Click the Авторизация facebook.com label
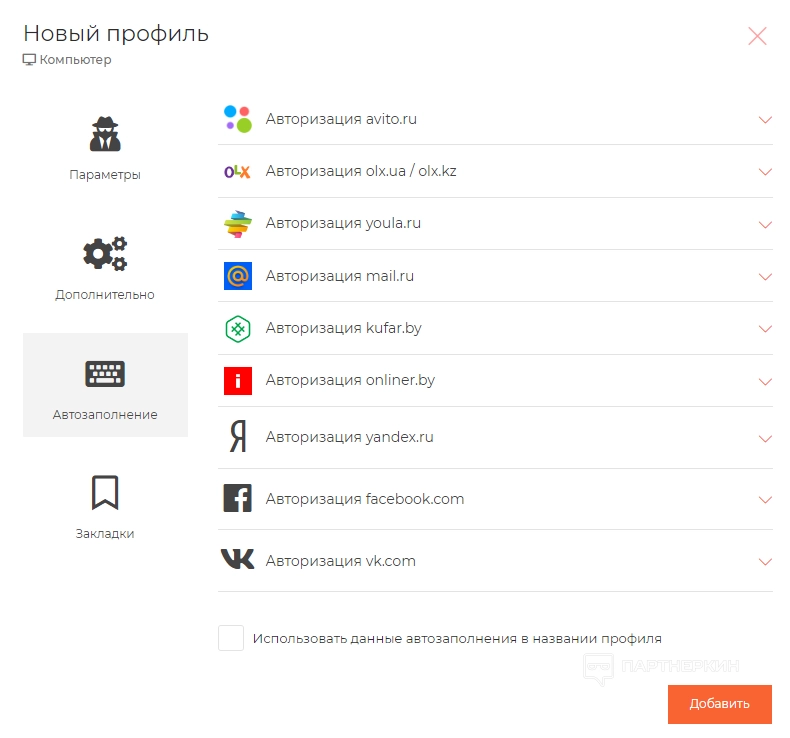Screen dimensions: 790x738 point(364,499)
